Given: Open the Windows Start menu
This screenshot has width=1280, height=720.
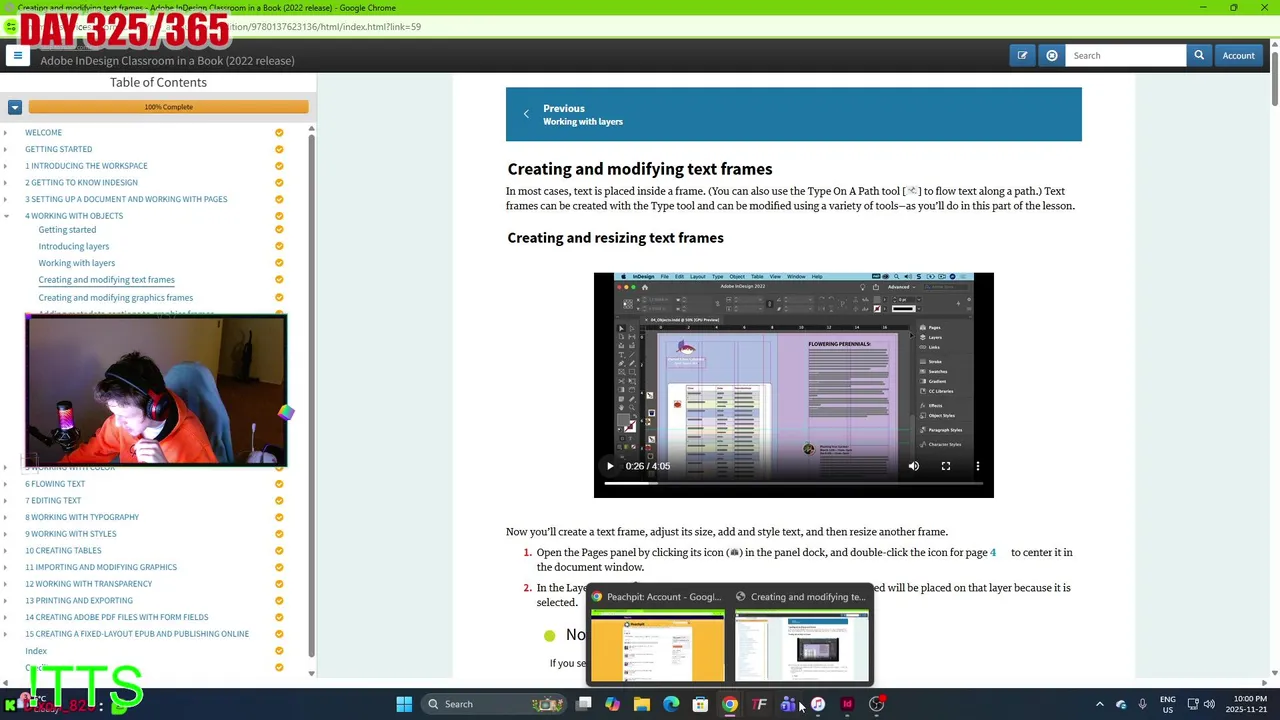Looking at the screenshot, I should (x=404, y=704).
